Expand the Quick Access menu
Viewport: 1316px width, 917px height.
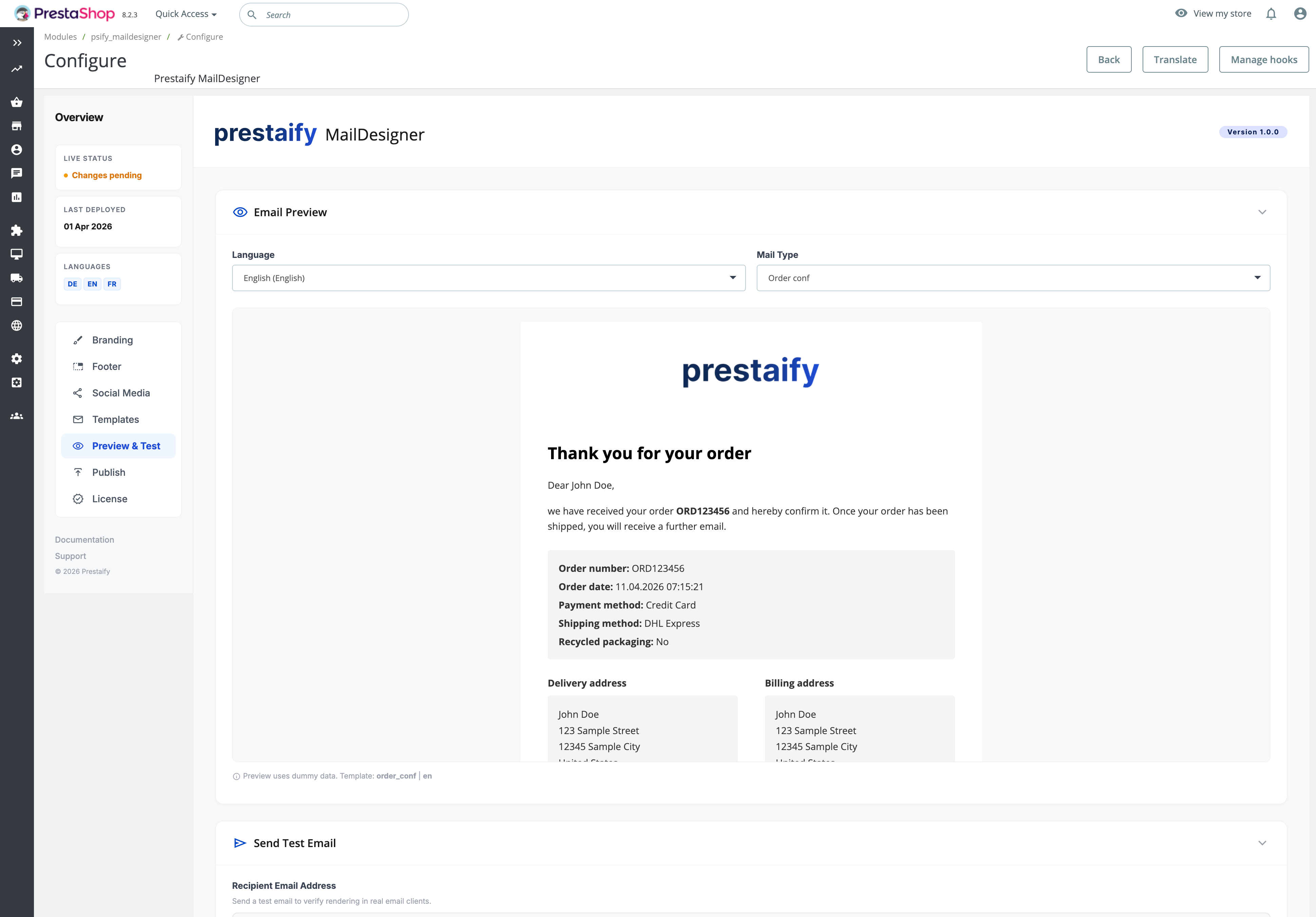[186, 14]
